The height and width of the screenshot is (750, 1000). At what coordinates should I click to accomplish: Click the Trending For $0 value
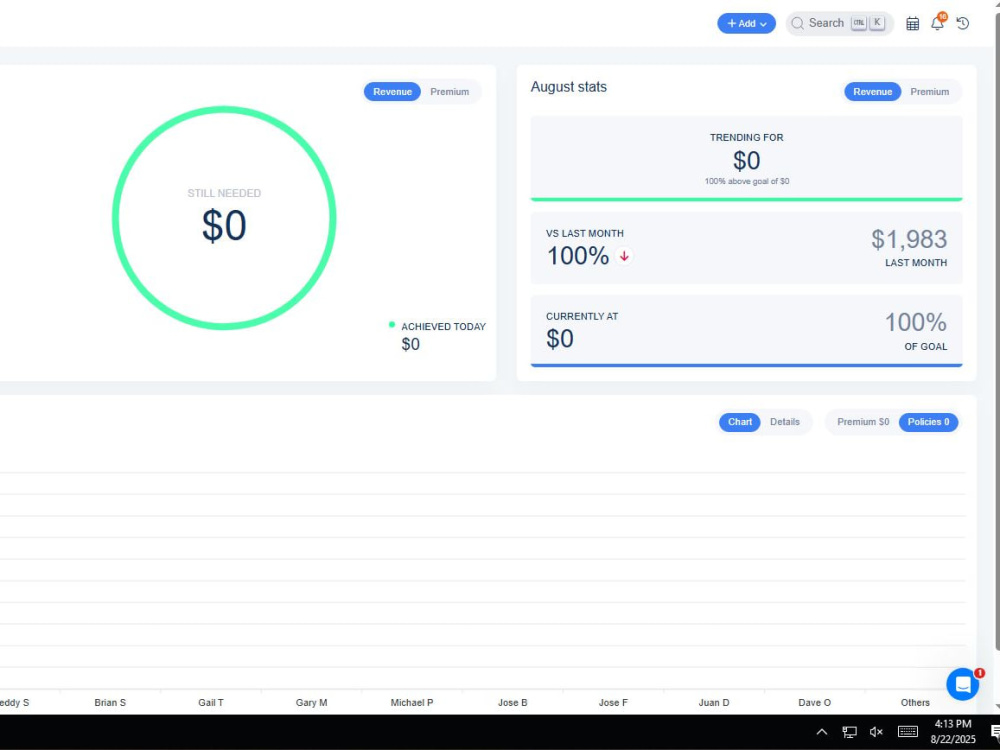pyautogui.click(x=746, y=161)
